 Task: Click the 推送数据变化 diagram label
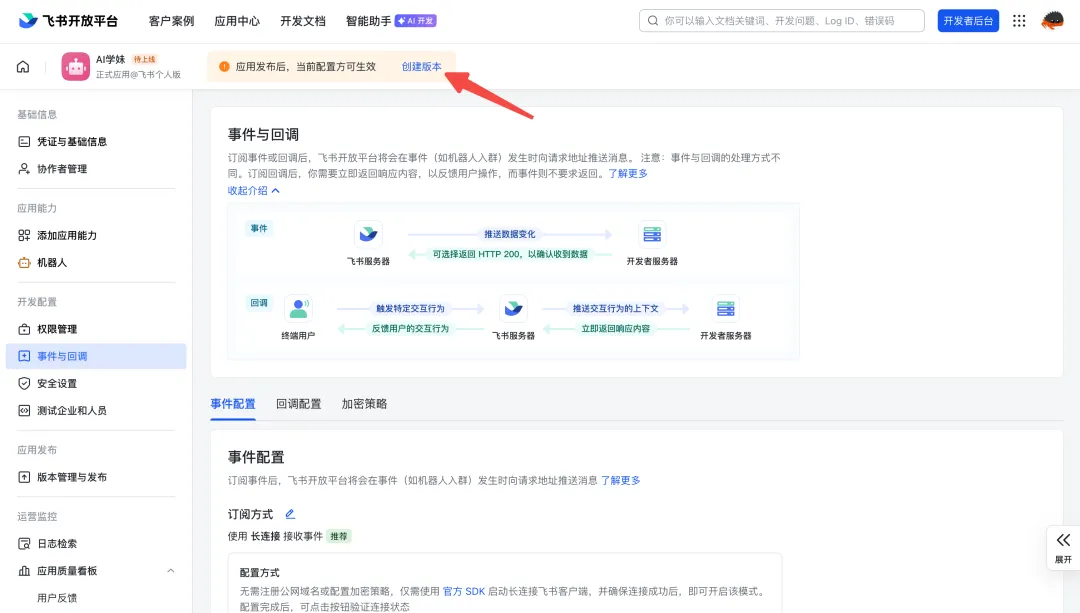click(x=510, y=234)
